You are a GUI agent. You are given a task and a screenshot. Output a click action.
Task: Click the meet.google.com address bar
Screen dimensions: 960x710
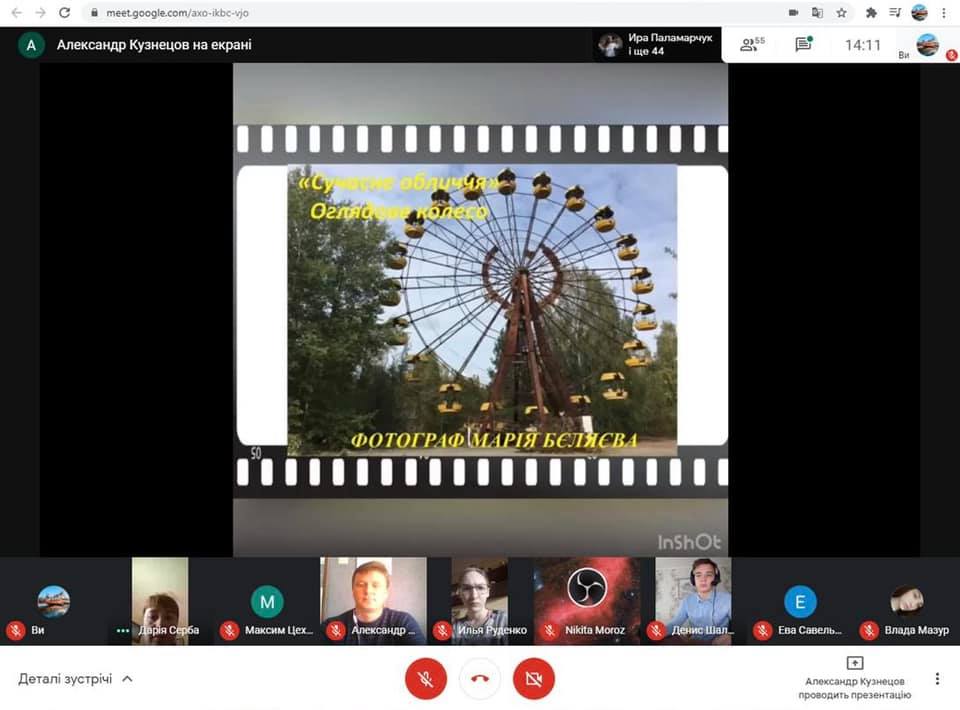400,13
